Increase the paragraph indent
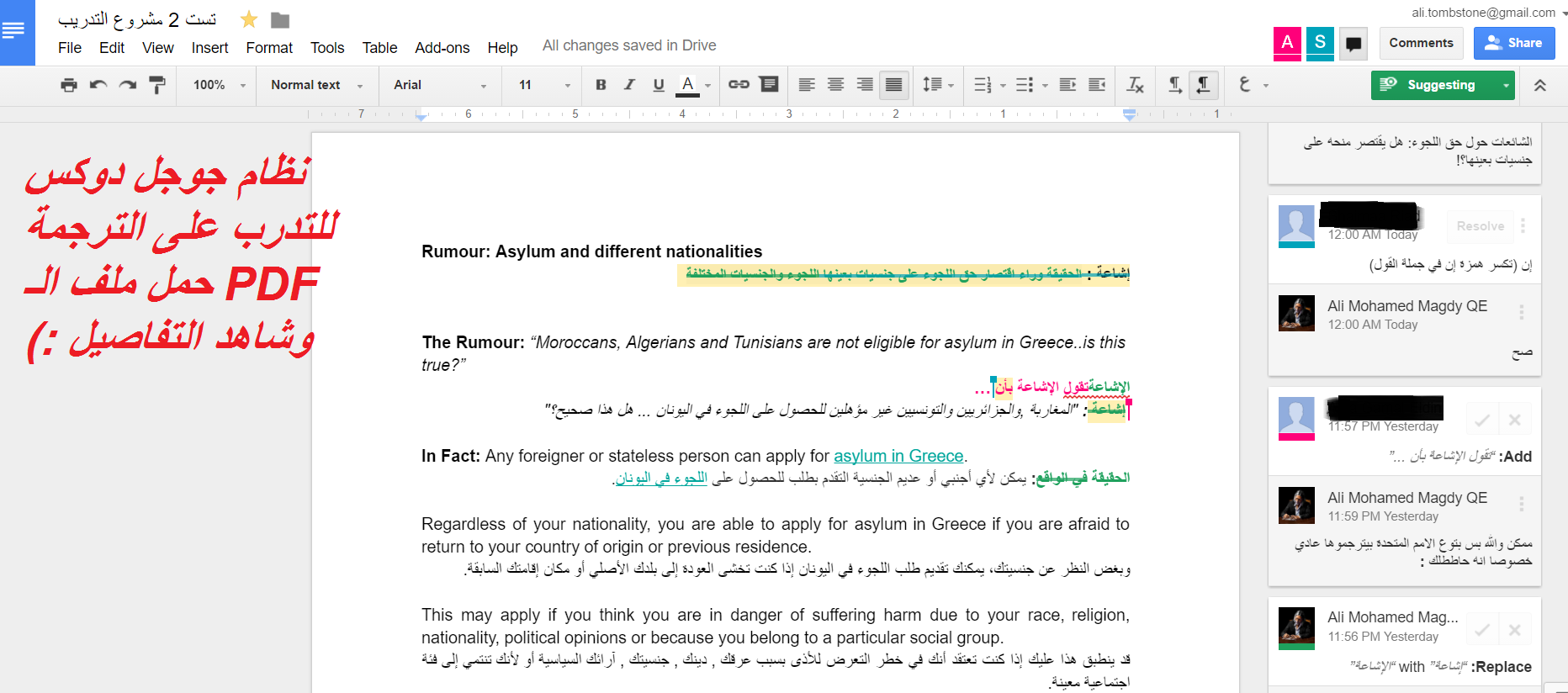1568x693 pixels. coord(1097,85)
